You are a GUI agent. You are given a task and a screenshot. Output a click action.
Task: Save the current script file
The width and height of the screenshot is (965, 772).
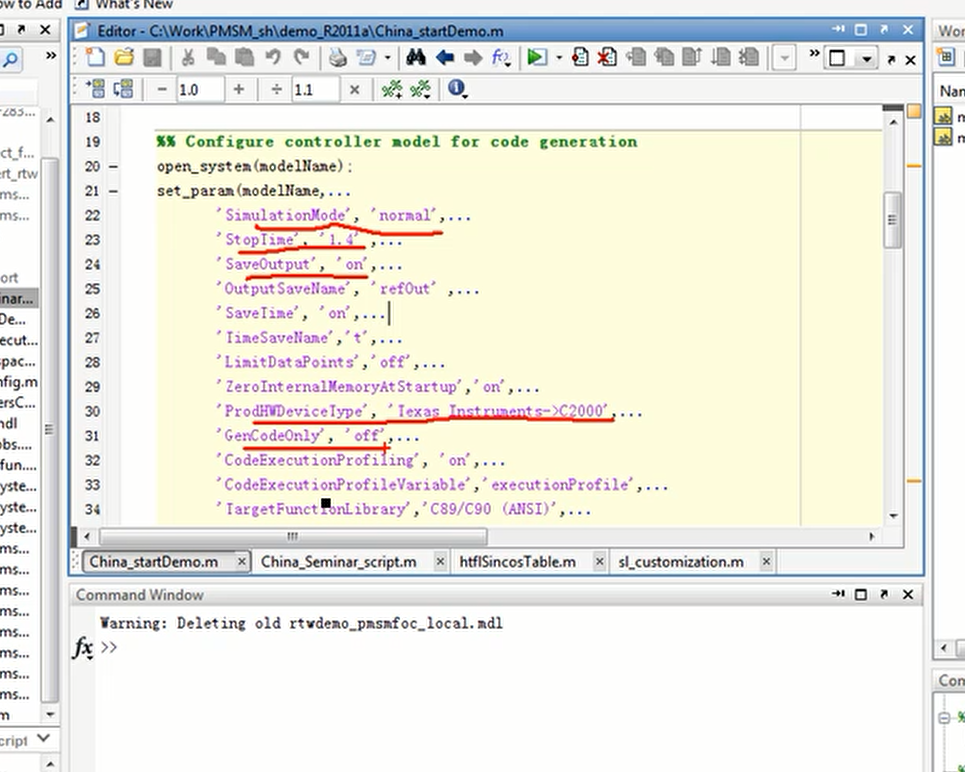152,57
